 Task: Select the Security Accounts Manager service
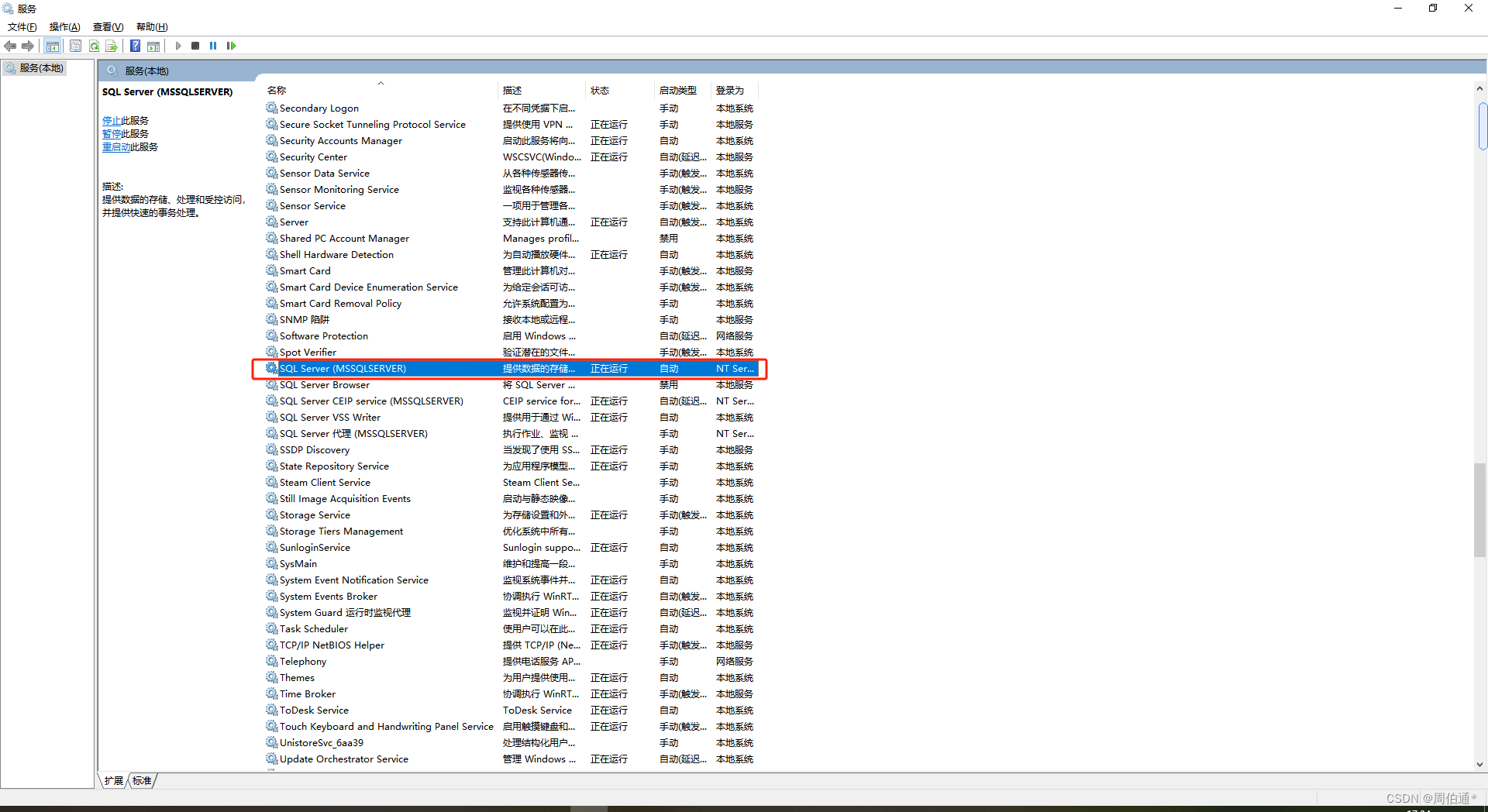[511, 141]
